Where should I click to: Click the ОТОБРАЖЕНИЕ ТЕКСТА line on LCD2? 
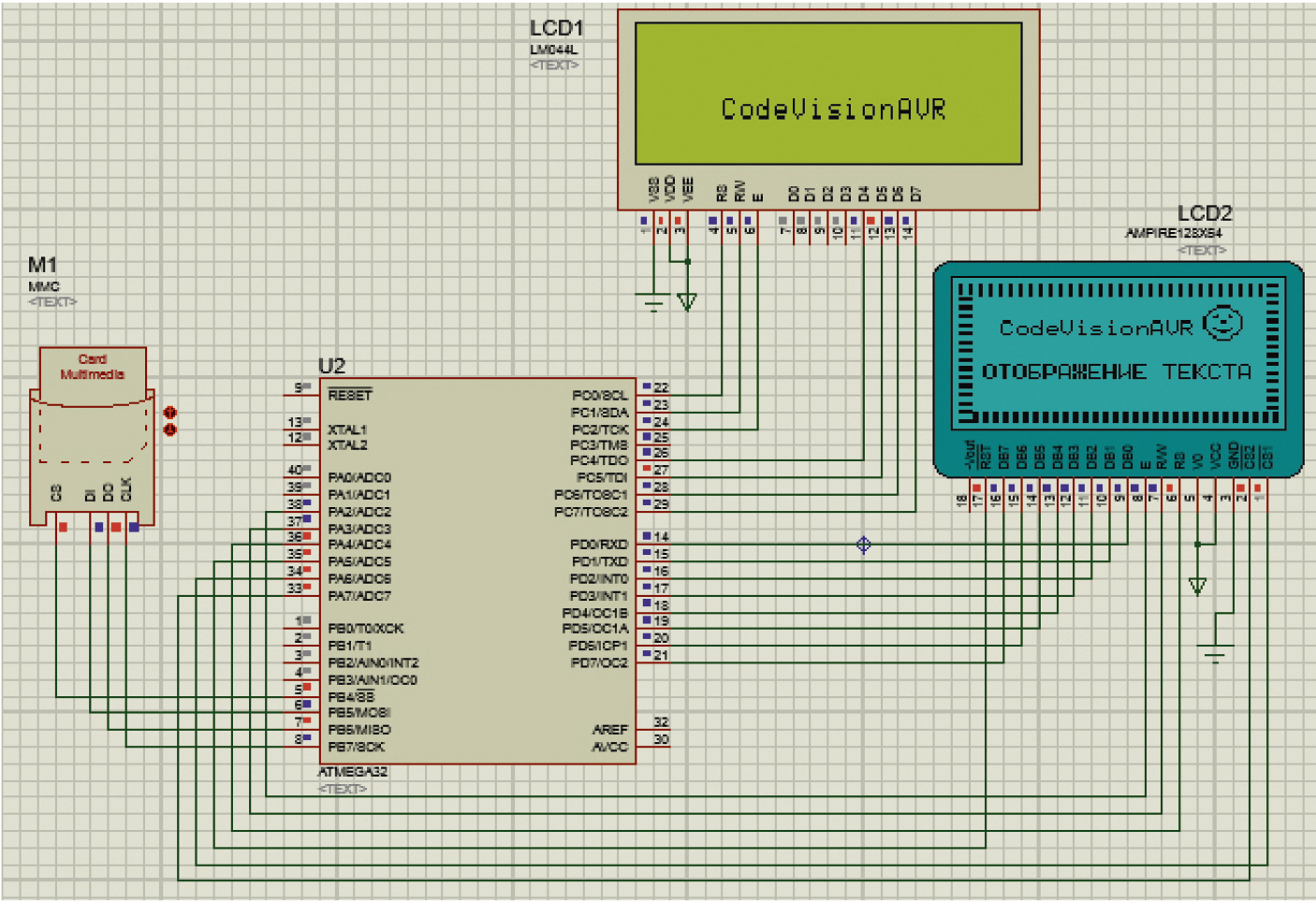tap(1116, 372)
